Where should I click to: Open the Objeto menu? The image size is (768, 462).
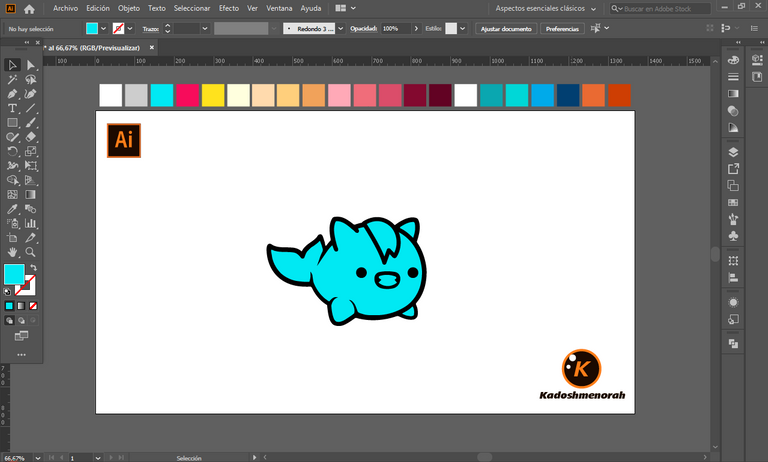pyautogui.click(x=129, y=8)
